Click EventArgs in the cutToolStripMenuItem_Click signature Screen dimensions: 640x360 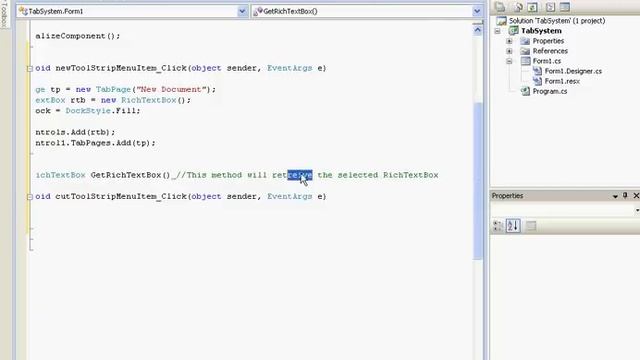tap(289, 196)
